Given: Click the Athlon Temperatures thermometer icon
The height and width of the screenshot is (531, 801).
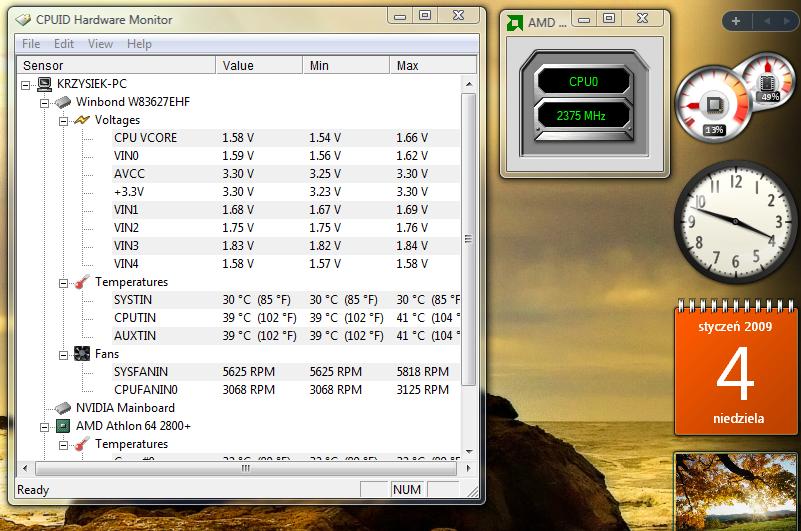Looking at the screenshot, I should click(x=82, y=444).
